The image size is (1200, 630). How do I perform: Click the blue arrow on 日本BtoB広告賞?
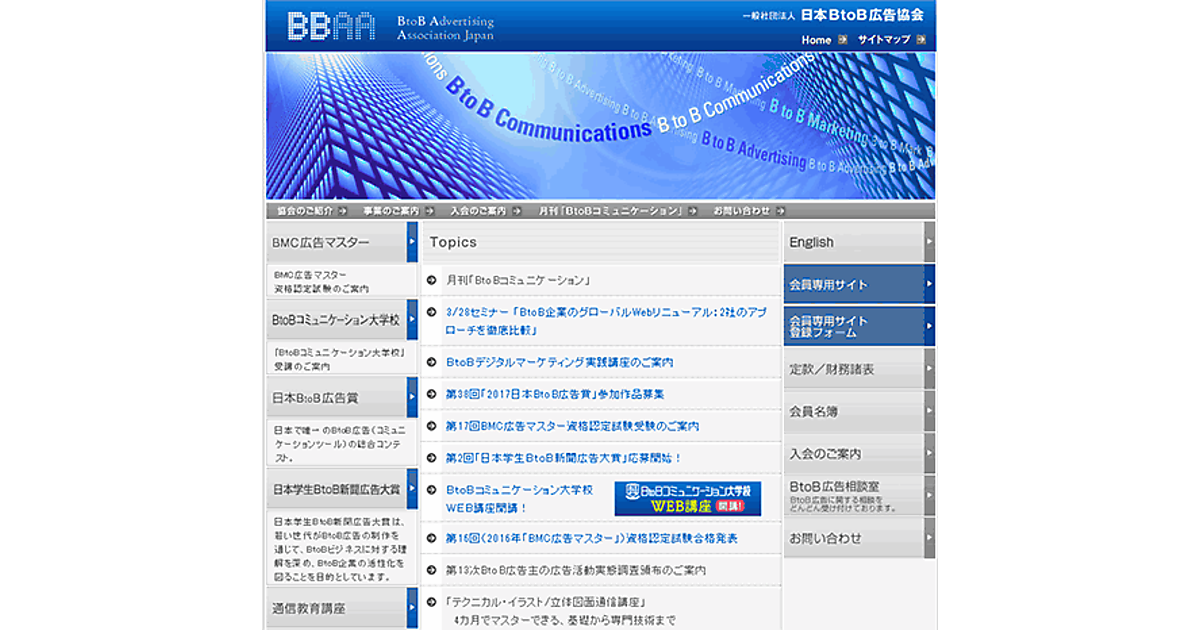pyautogui.click(x=412, y=397)
